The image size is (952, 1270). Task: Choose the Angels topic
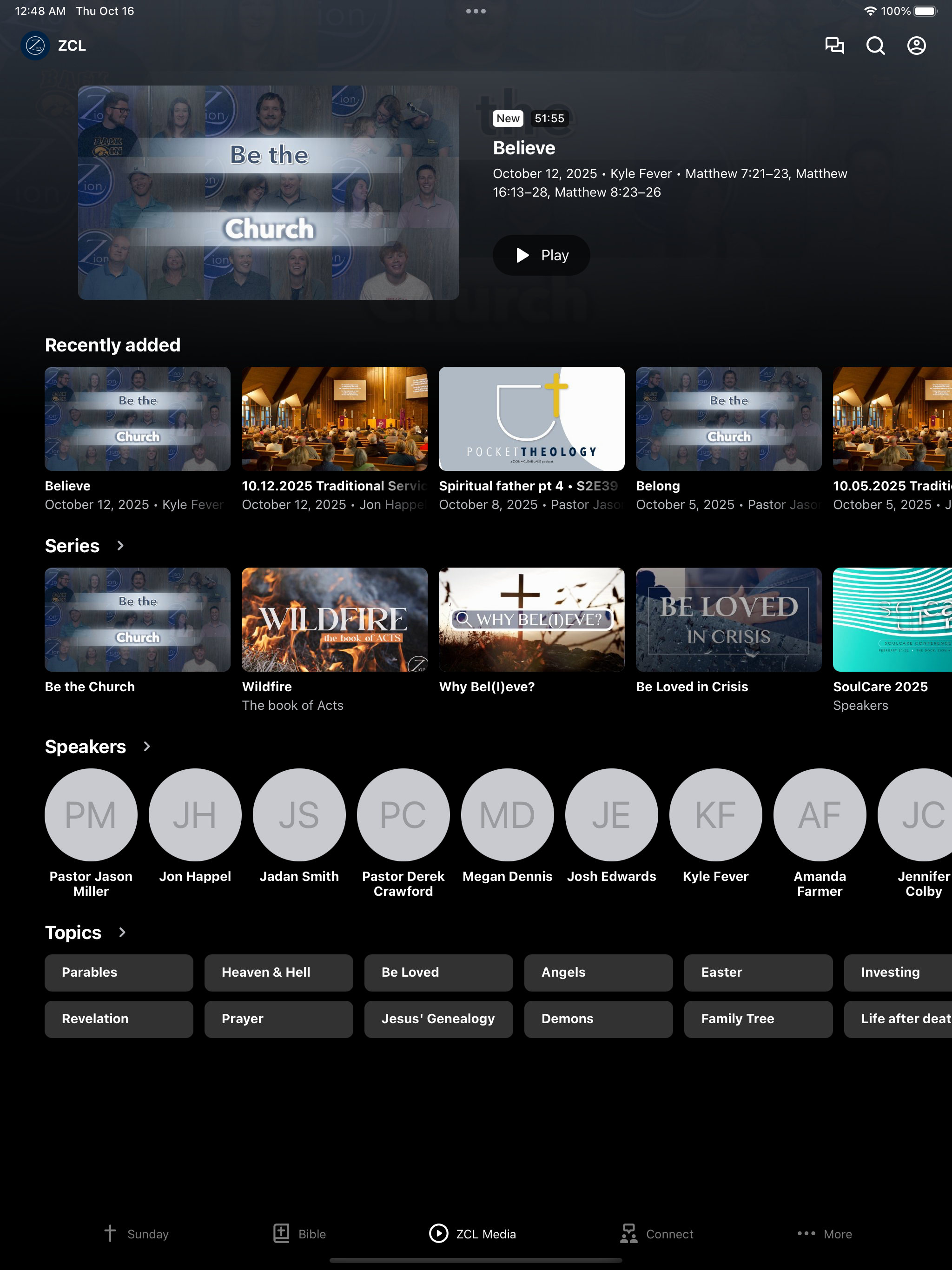pos(598,972)
